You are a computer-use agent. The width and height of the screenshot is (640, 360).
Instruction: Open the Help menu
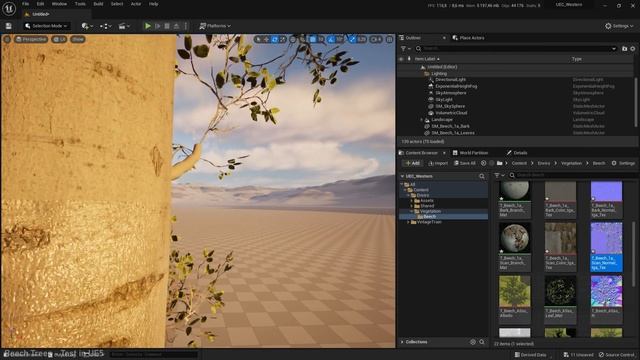(x=153, y=4)
